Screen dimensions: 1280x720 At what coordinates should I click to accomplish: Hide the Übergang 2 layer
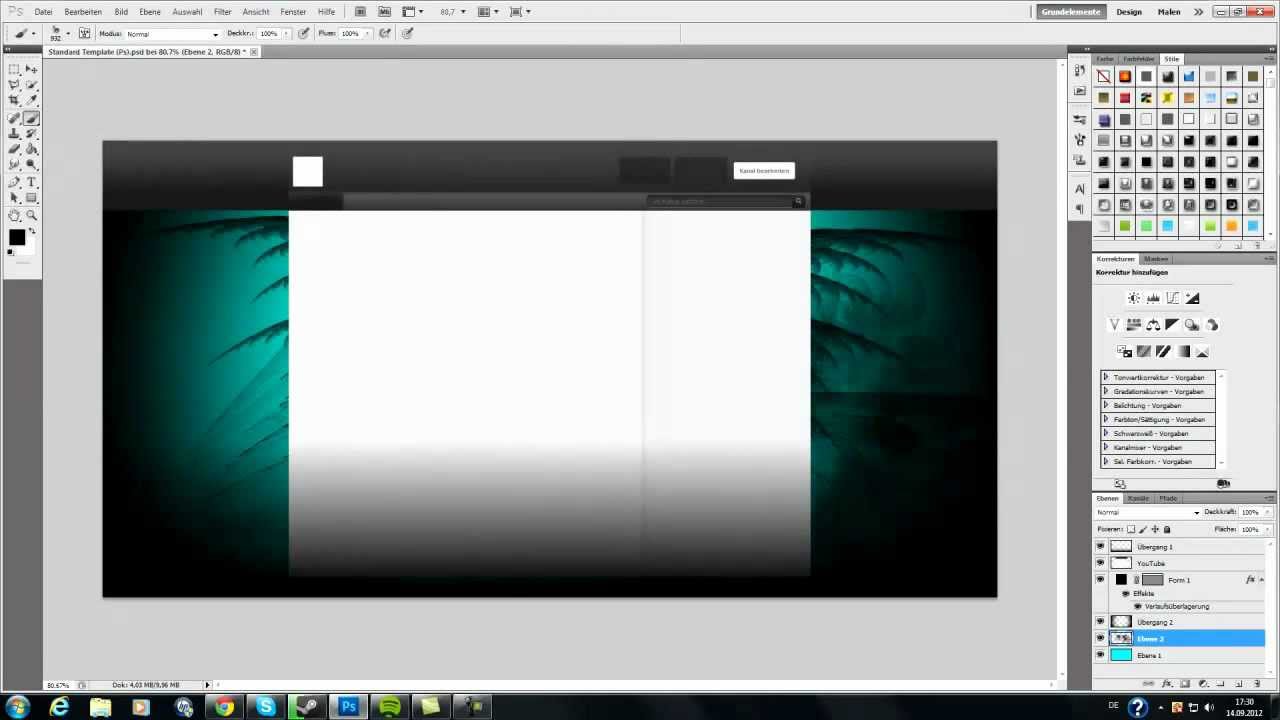click(x=1100, y=622)
